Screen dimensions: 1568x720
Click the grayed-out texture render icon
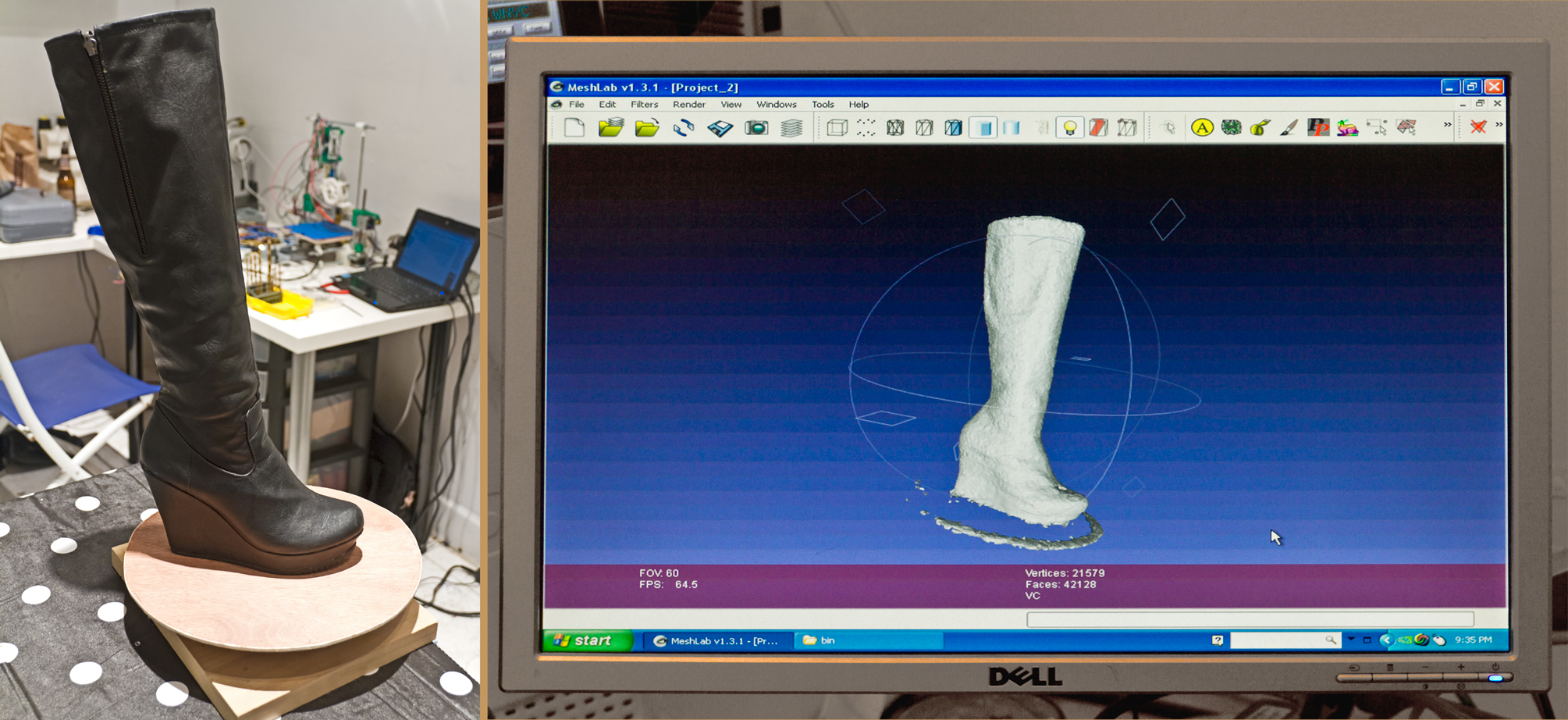tap(1043, 127)
